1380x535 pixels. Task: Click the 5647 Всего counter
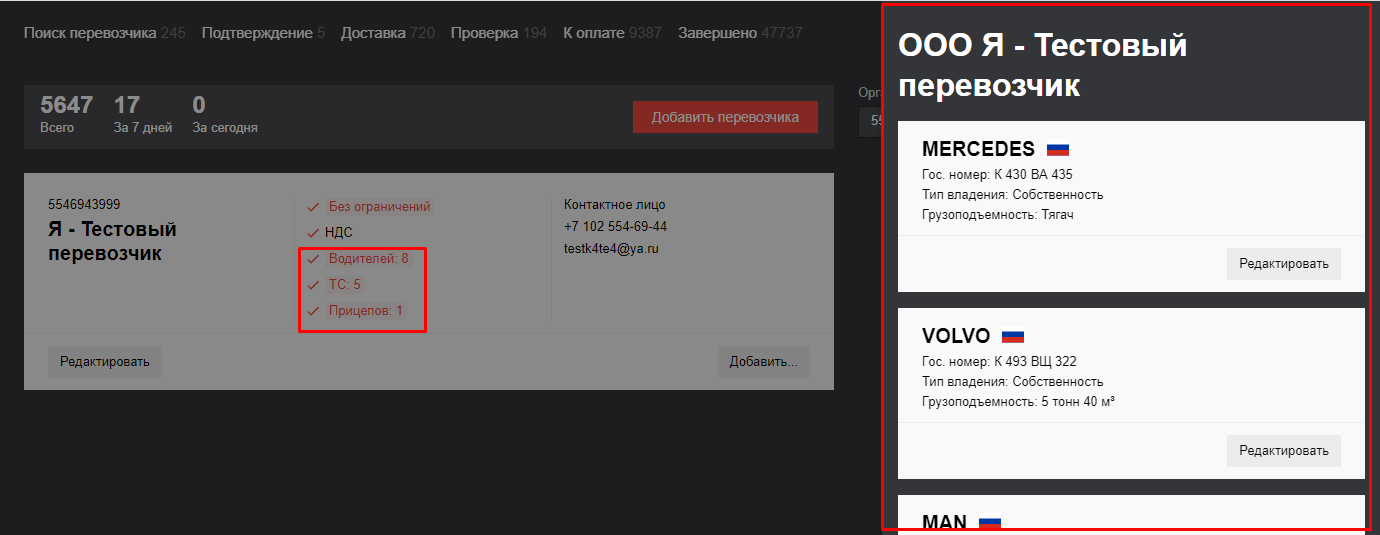point(66,114)
